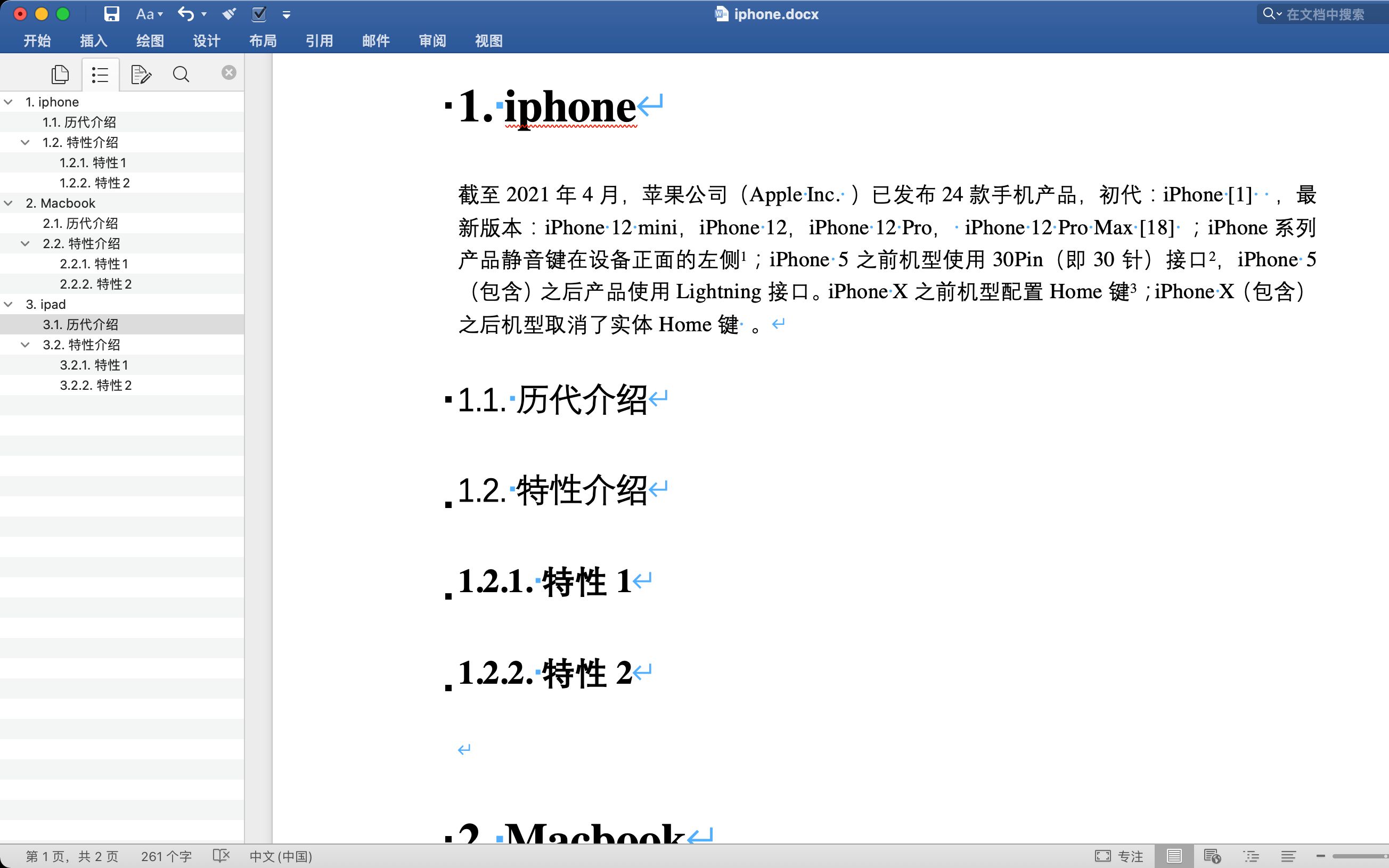Jump to the '3. ipad' outline heading

pyautogui.click(x=46, y=304)
